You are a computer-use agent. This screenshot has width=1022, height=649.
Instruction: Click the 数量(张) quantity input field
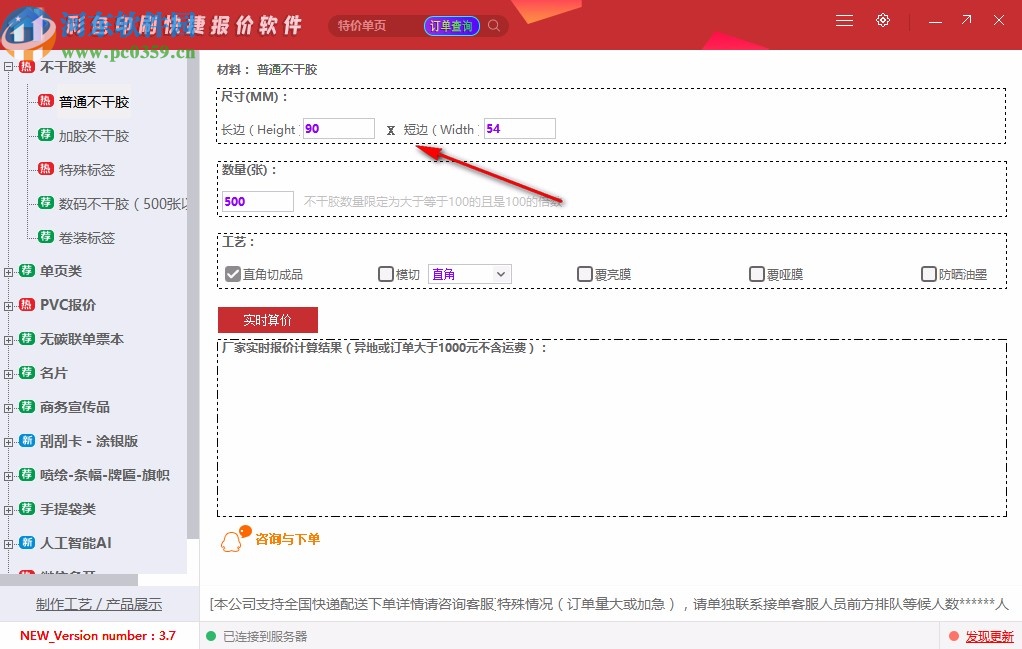pyautogui.click(x=256, y=201)
